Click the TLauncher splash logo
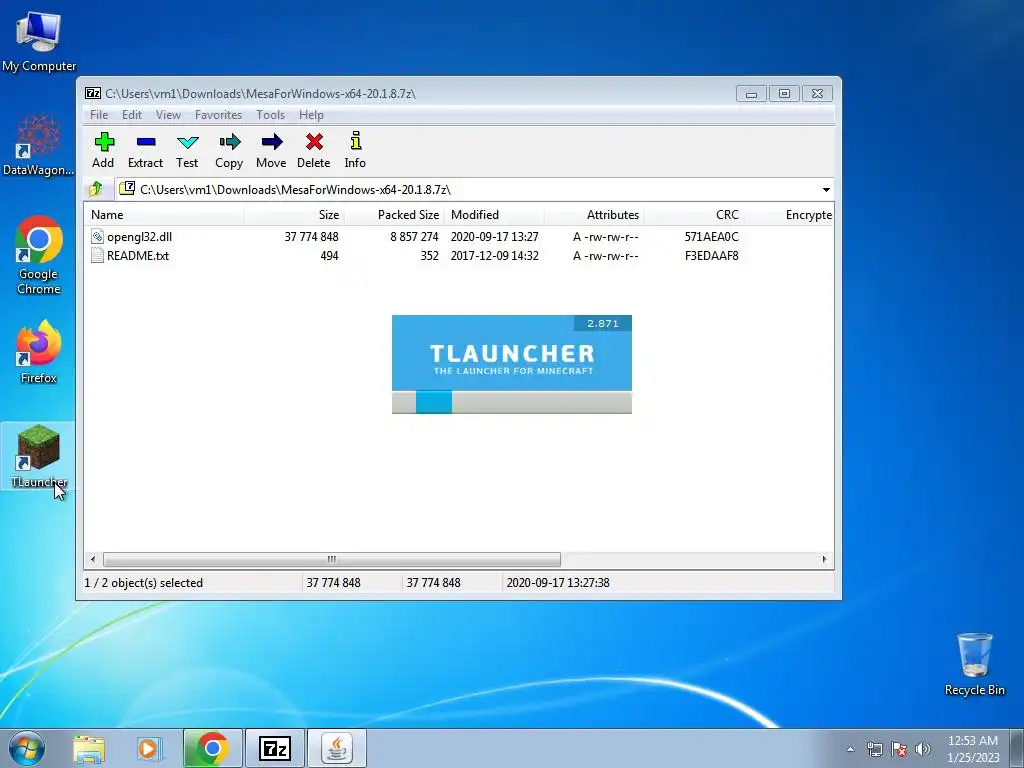The width and height of the screenshot is (1024, 768). pos(512,353)
